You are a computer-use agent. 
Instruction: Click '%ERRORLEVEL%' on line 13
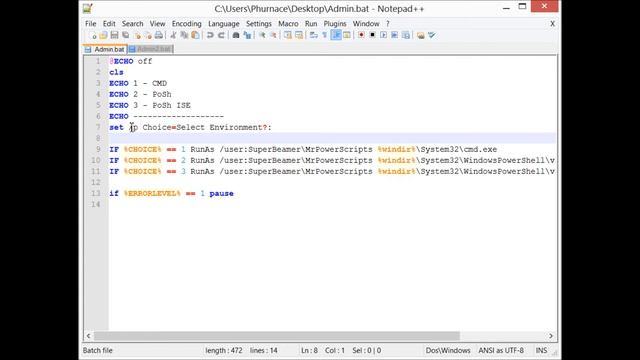(152, 193)
